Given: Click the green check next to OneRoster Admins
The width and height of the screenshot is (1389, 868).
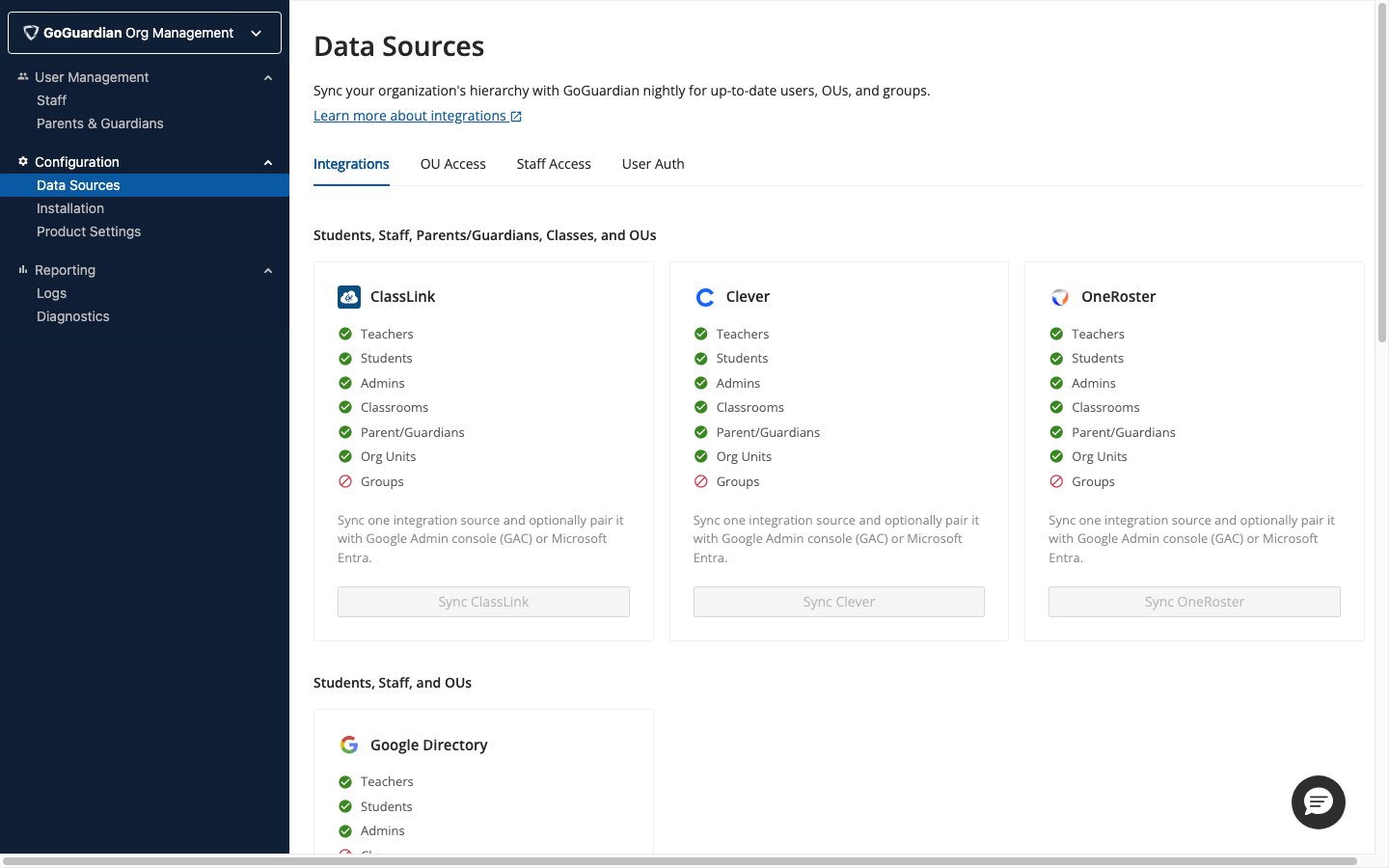Looking at the screenshot, I should [1056, 383].
